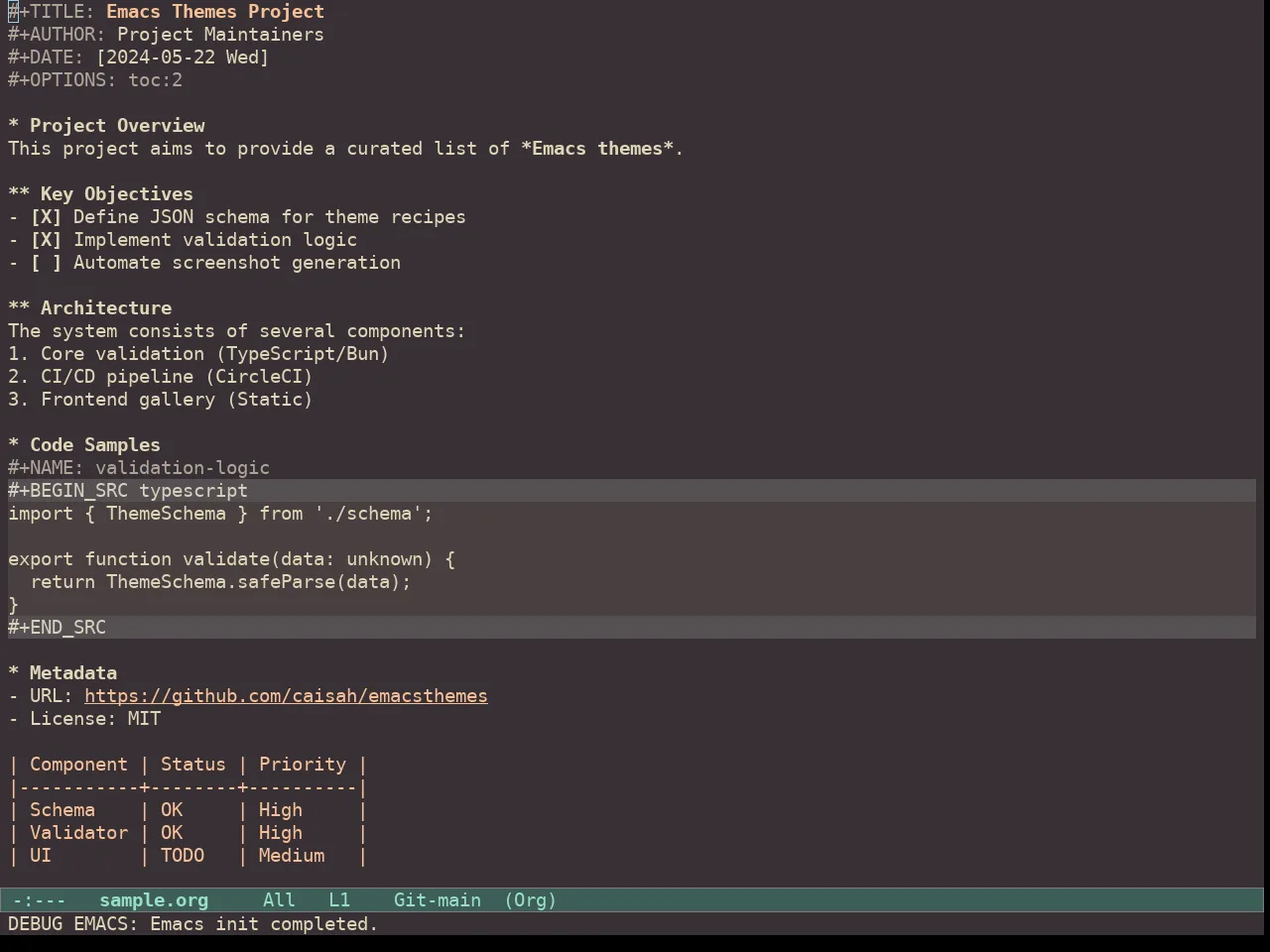Viewport: 1270px width, 952px height.
Task: Fold the 'Architecture' subheading stars
Action: (x=19, y=308)
